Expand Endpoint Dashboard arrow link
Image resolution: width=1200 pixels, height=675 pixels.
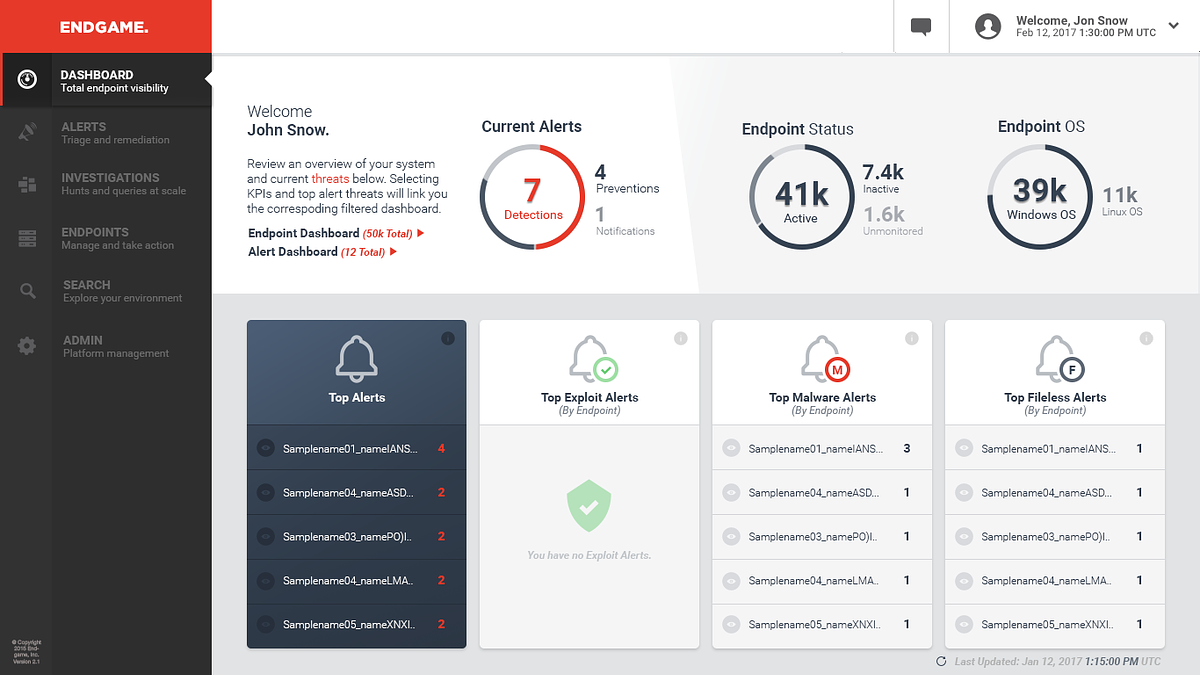tap(421, 233)
